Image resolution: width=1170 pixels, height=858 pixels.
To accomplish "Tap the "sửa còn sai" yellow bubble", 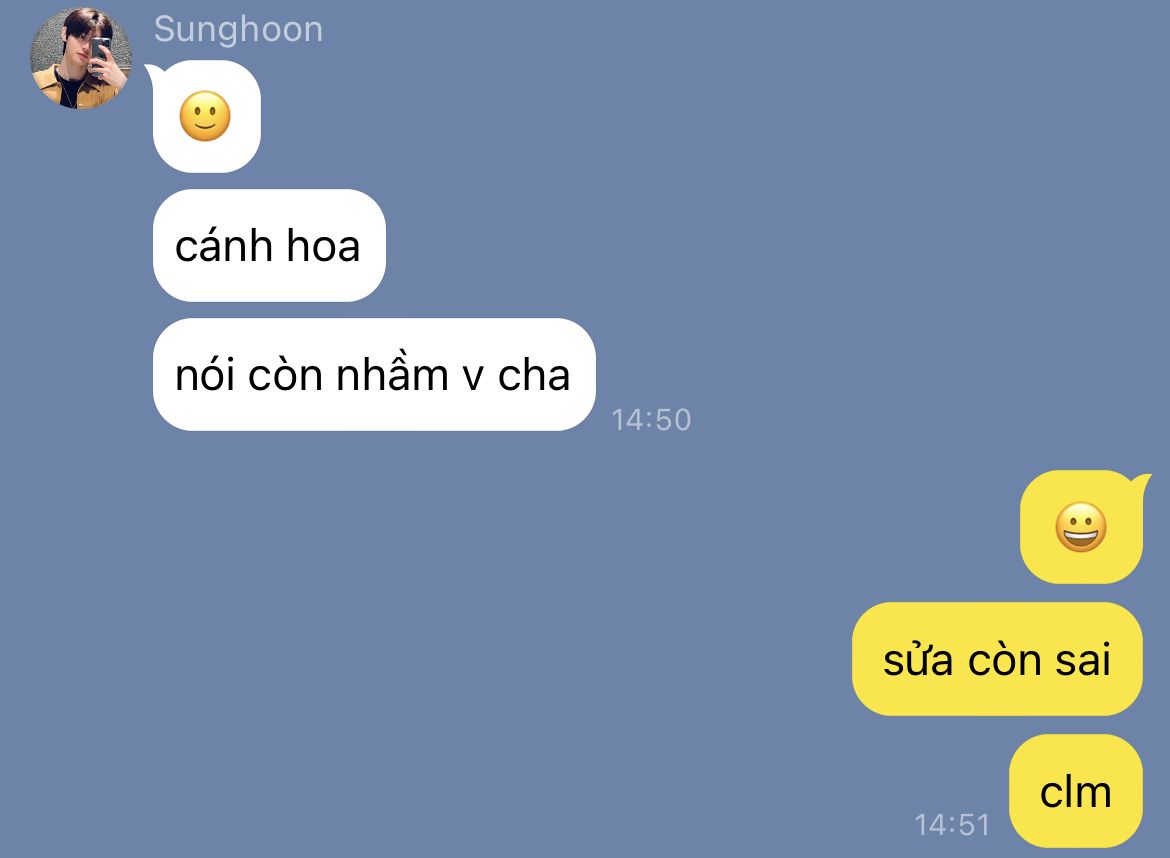I will (997, 659).
